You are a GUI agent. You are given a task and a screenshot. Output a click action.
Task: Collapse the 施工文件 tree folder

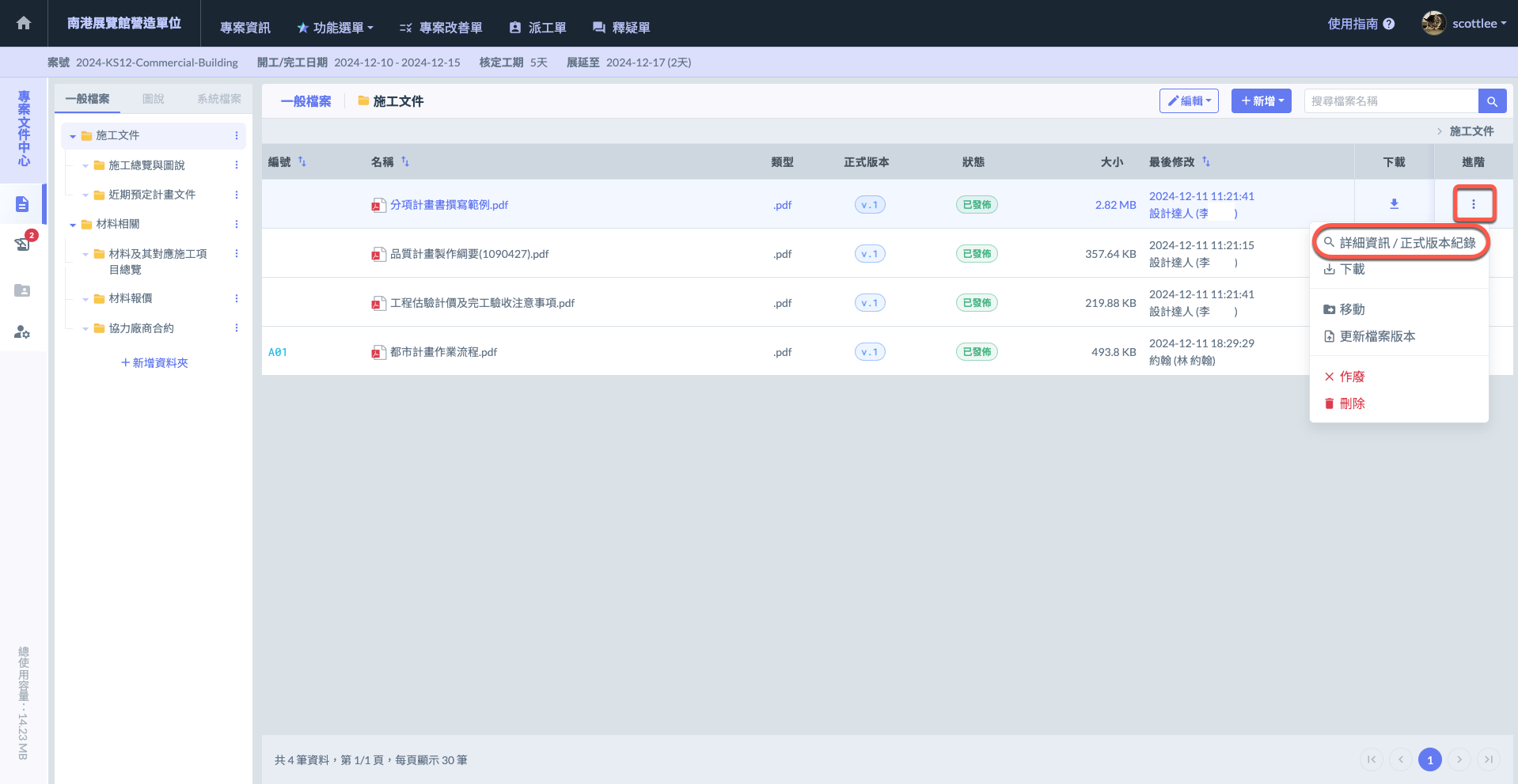click(73, 136)
